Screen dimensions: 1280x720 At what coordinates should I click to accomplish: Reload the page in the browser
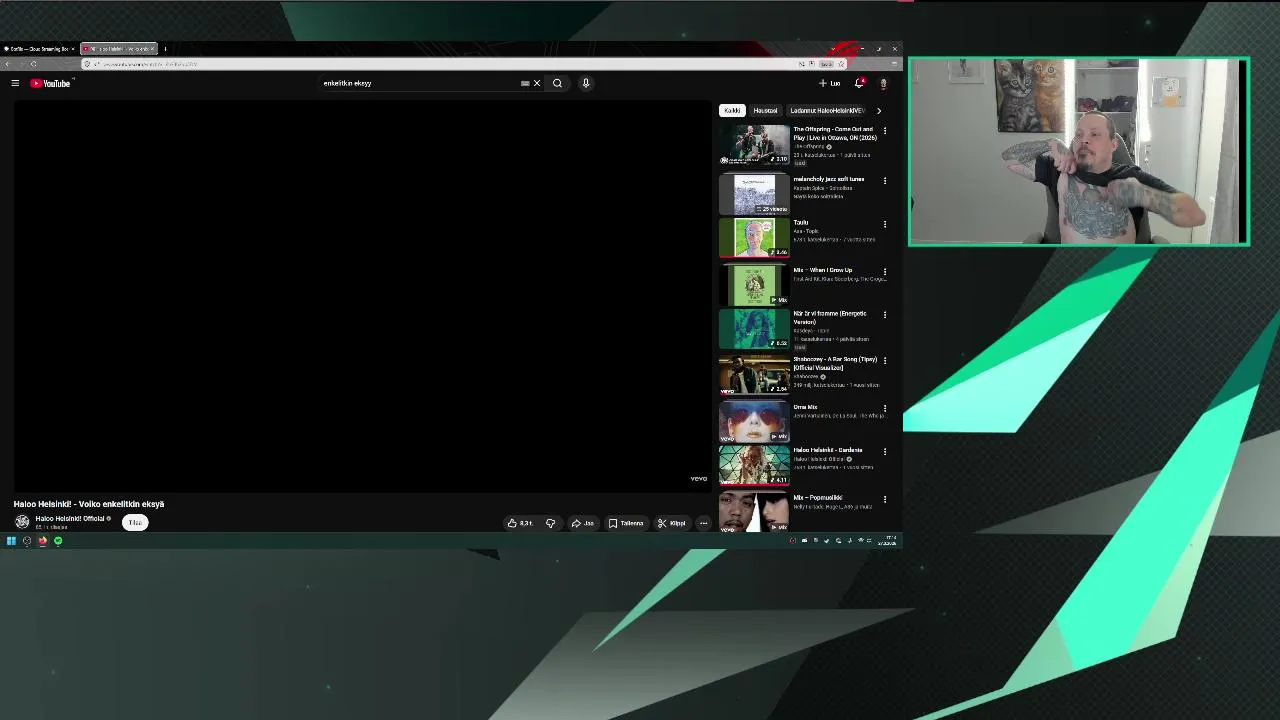pyautogui.click(x=33, y=64)
